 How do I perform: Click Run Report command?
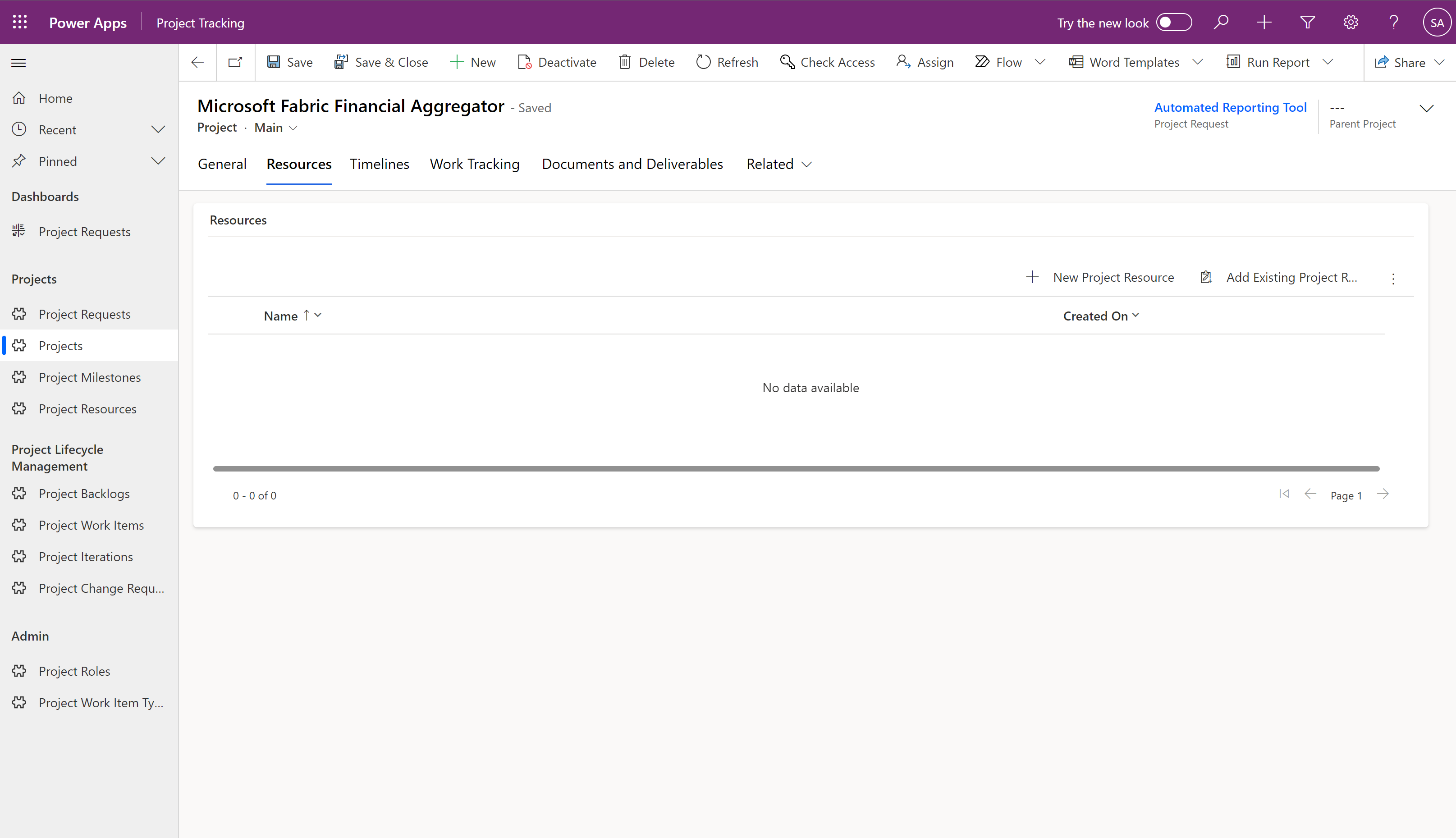(x=1268, y=62)
